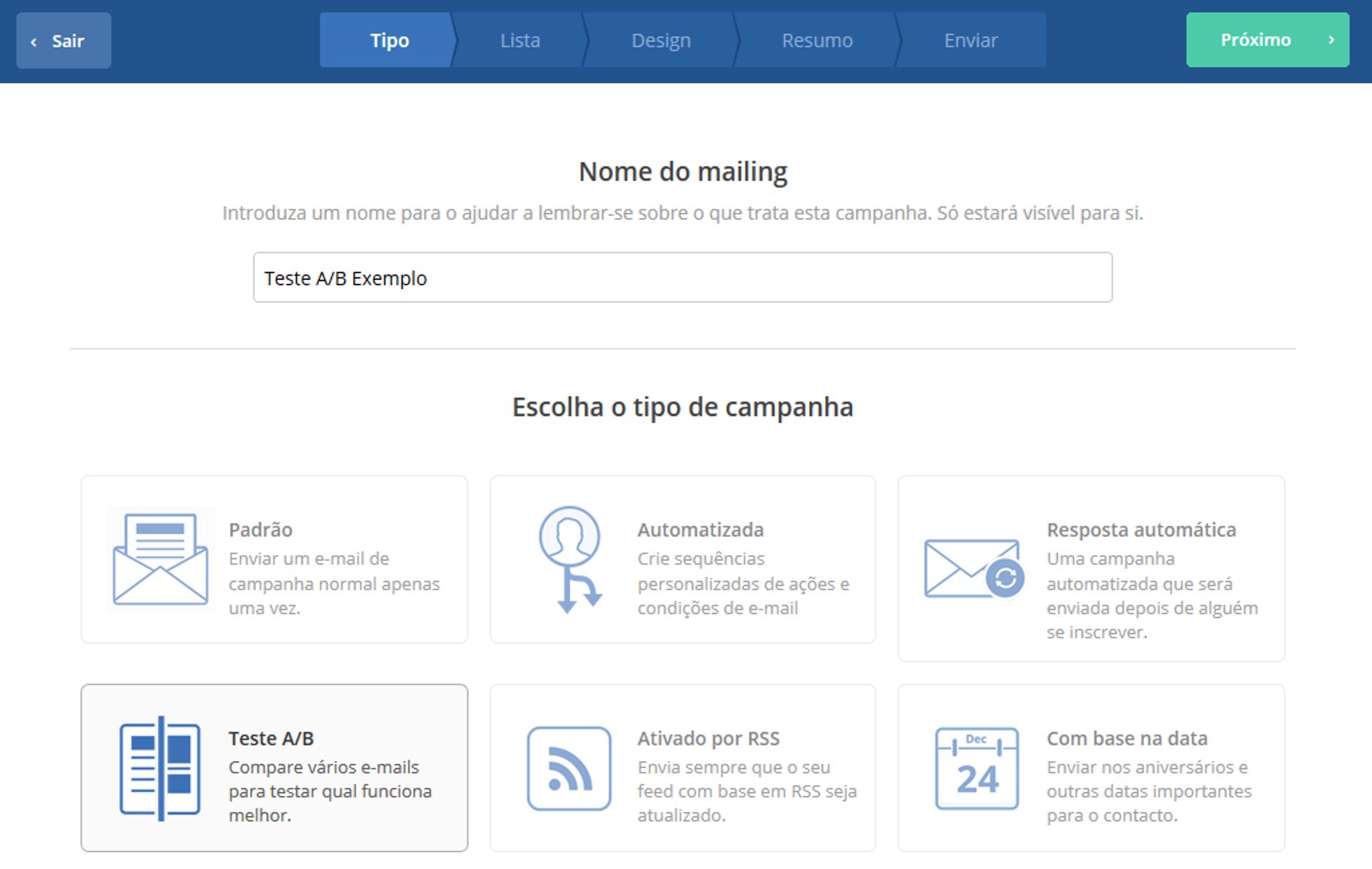
Task: Click the Automatizada person flow icon
Action: coord(570,559)
